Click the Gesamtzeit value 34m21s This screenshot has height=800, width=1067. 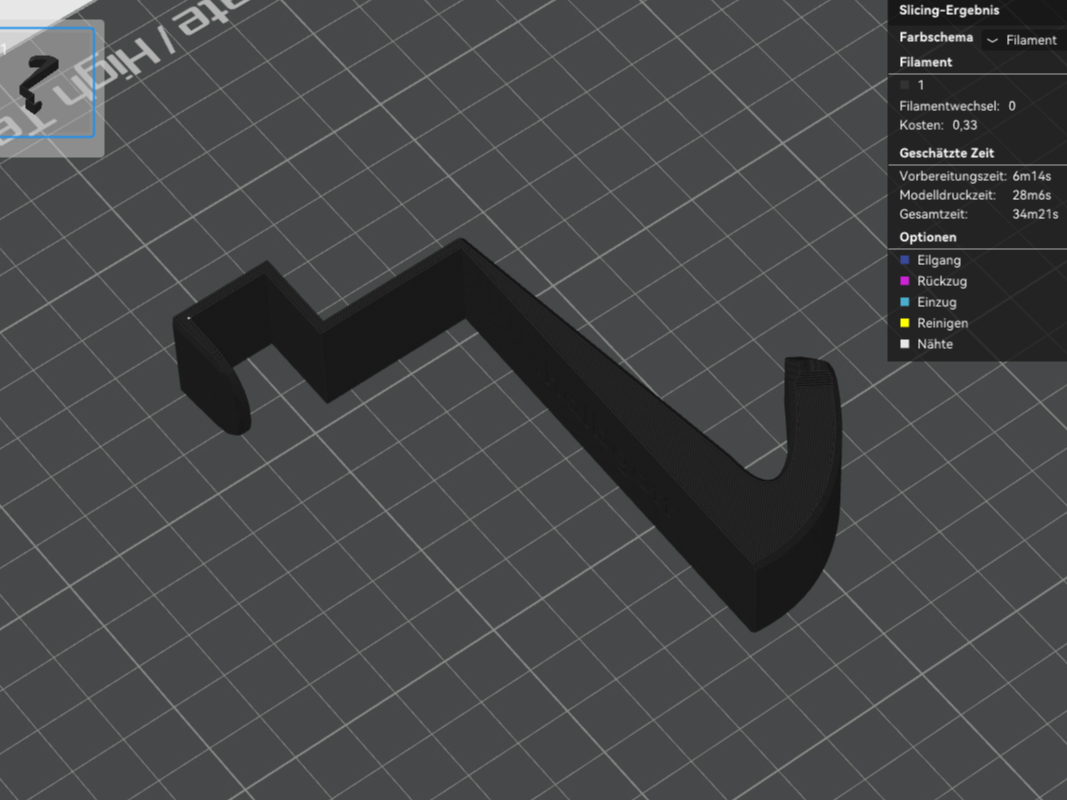point(1035,214)
